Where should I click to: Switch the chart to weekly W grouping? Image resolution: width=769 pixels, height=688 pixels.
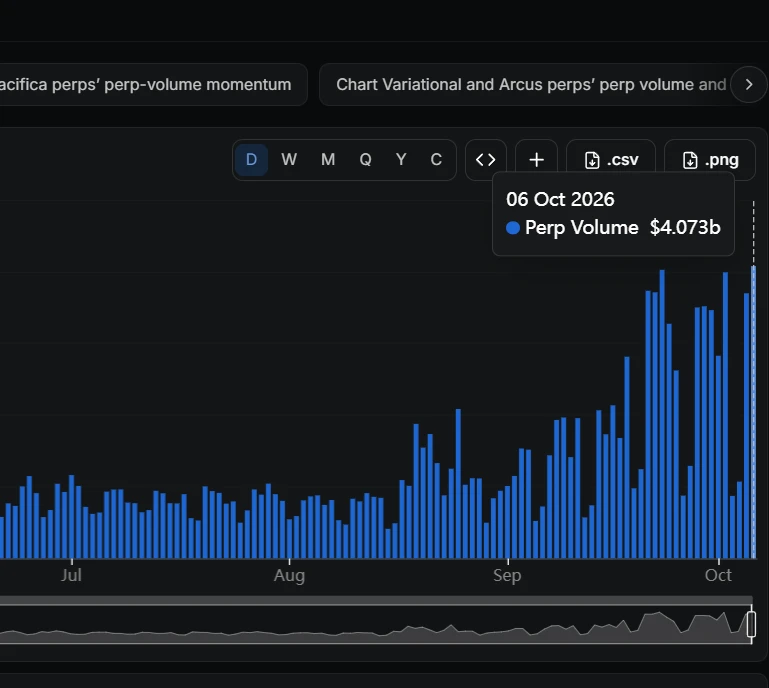click(x=289, y=160)
